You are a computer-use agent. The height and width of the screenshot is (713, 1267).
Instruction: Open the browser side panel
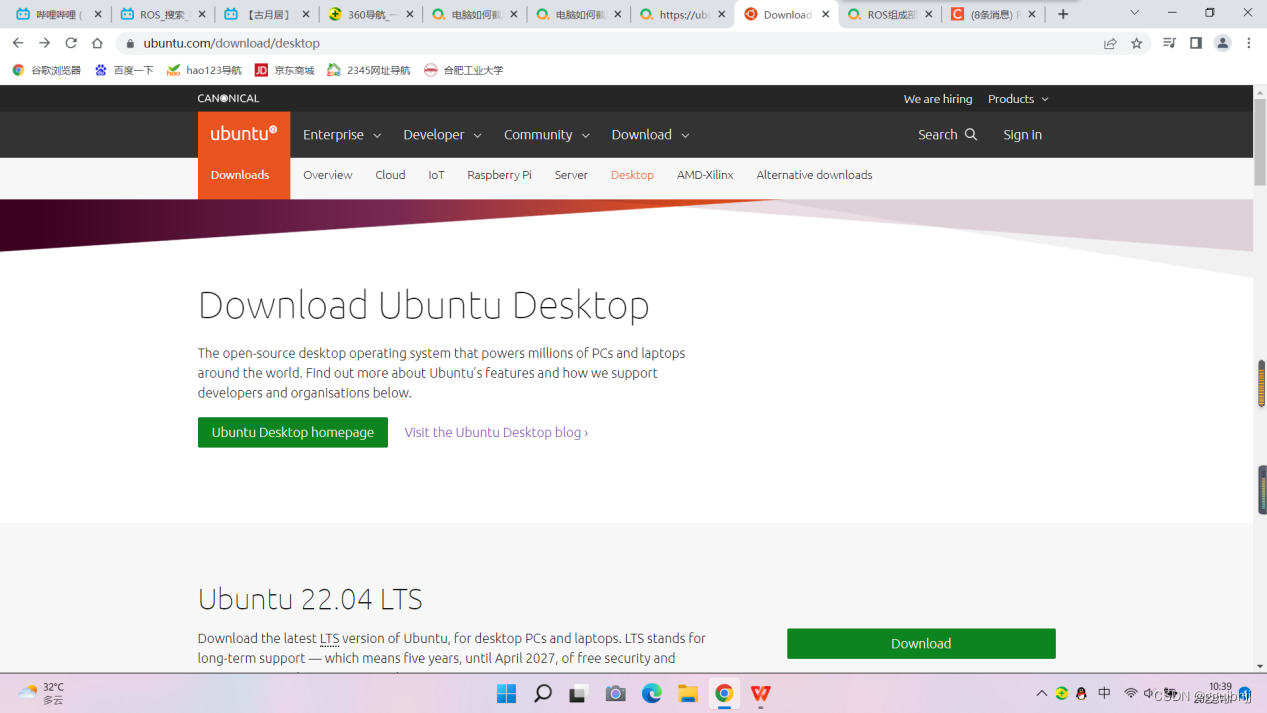(x=1196, y=43)
